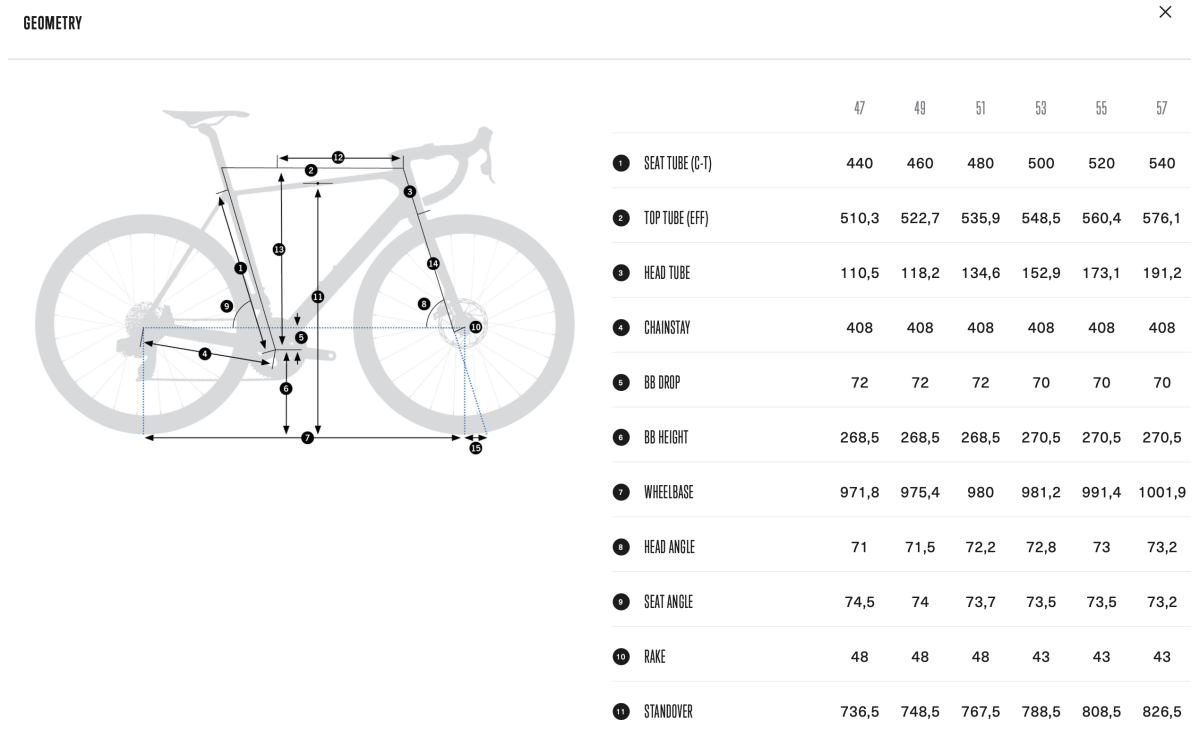Screen dimensions: 1200x729
Task: Click the Geometry heading
Action: point(53,23)
